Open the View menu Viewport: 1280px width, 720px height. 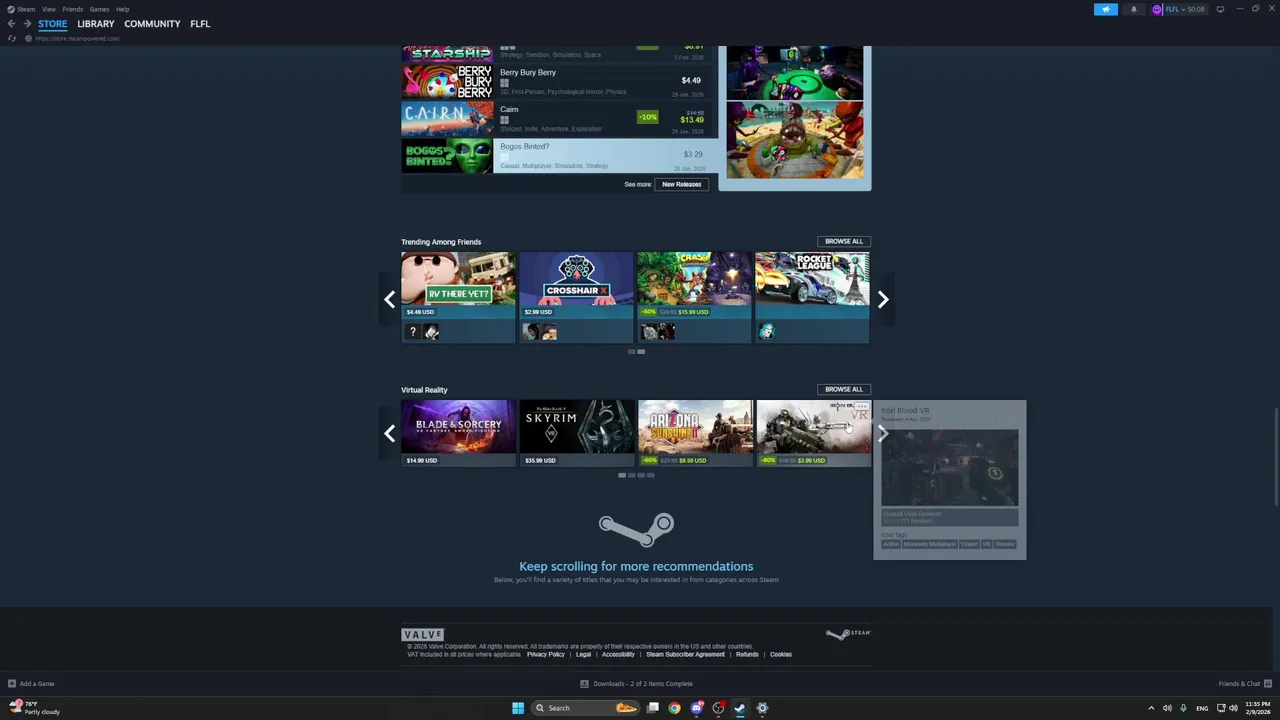[48, 9]
